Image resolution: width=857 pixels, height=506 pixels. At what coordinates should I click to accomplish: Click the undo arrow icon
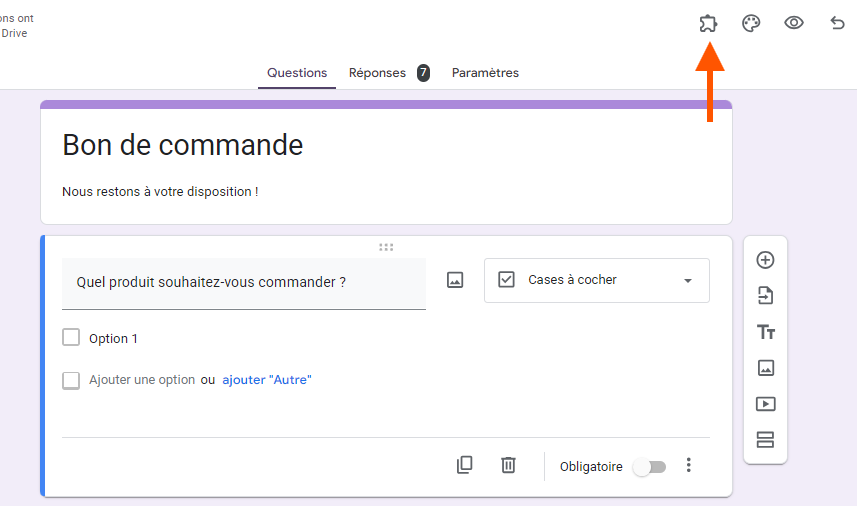(x=837, y=23)
